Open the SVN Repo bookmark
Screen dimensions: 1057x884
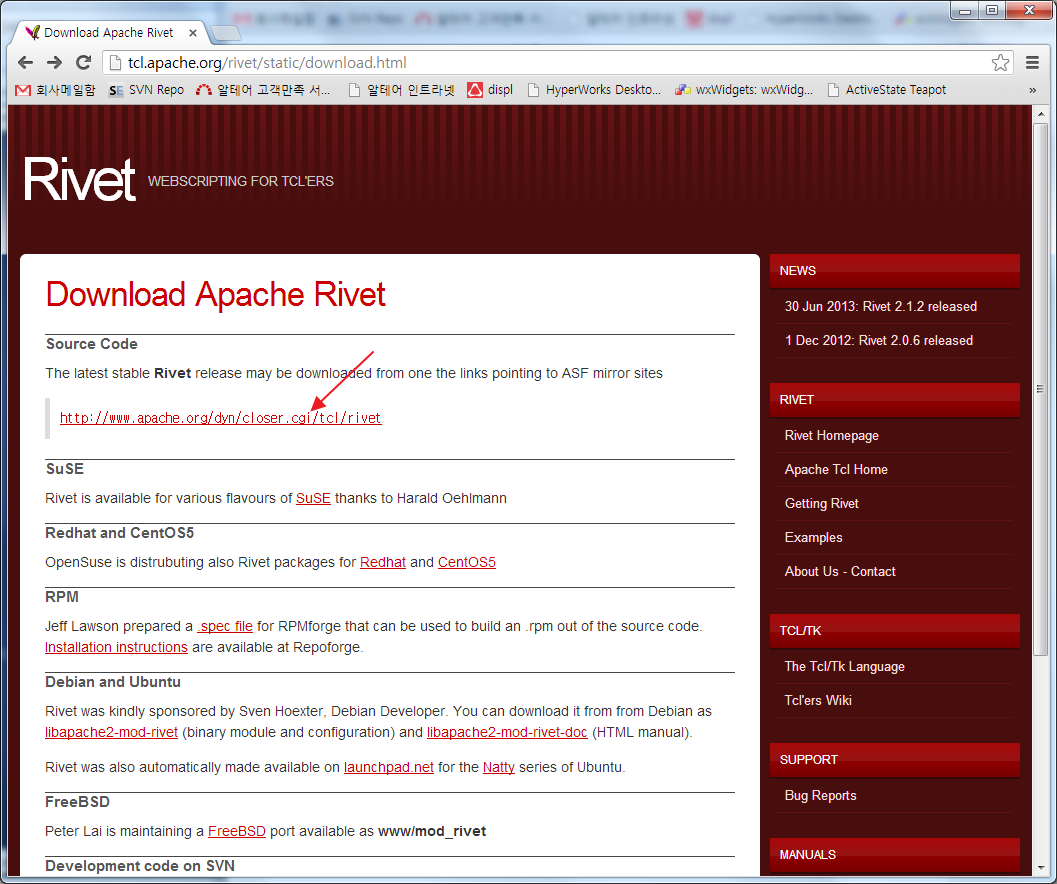coord(146,90)
